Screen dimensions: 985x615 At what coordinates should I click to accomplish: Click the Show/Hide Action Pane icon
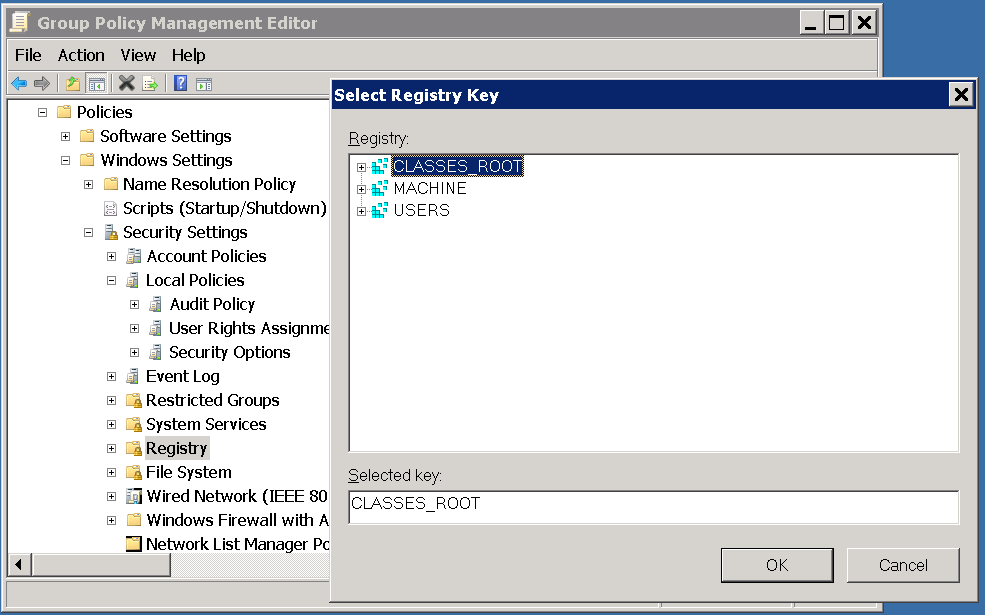point(203,83)
